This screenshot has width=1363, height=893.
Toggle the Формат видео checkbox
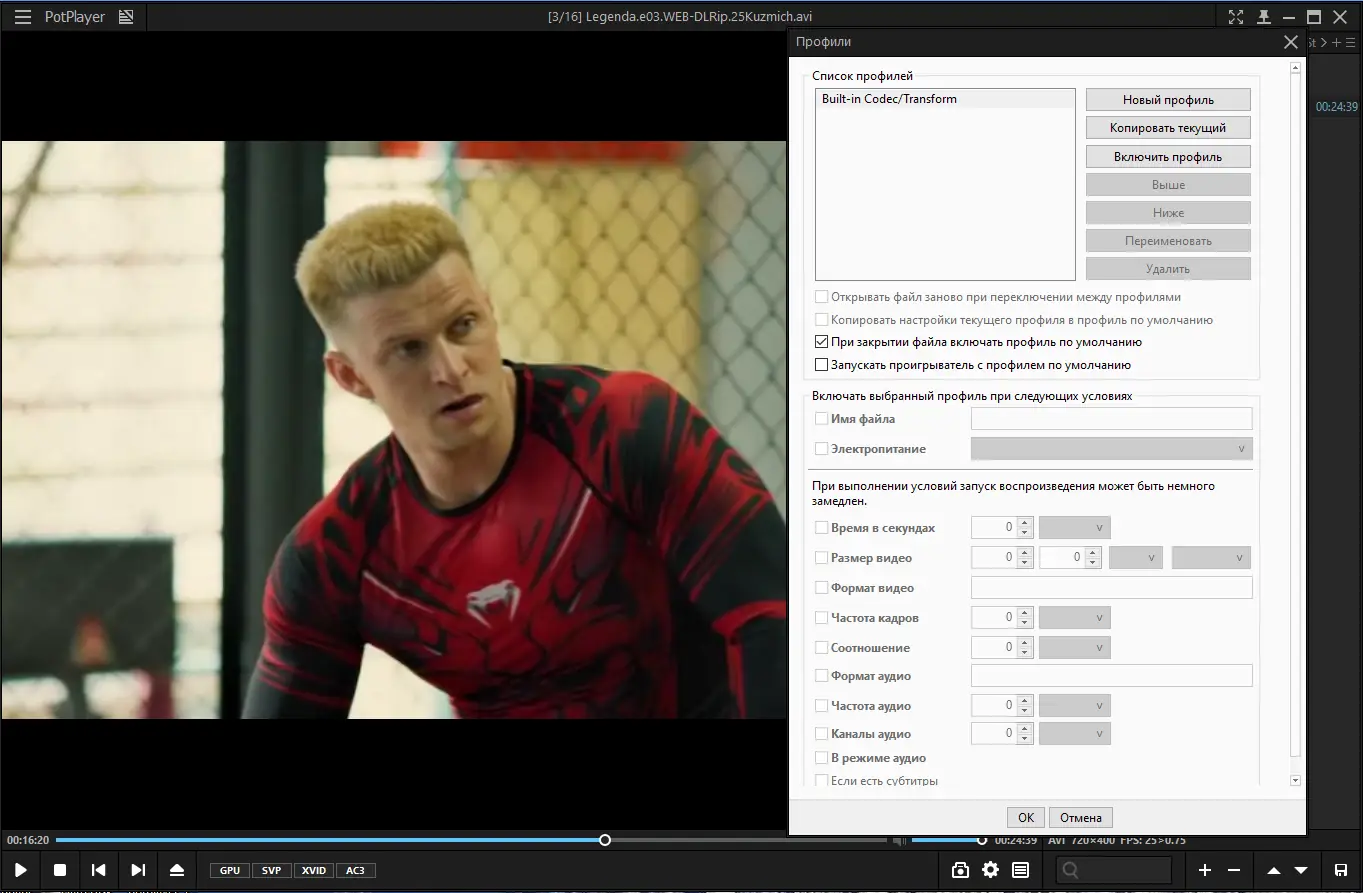[x=822, y=588]
